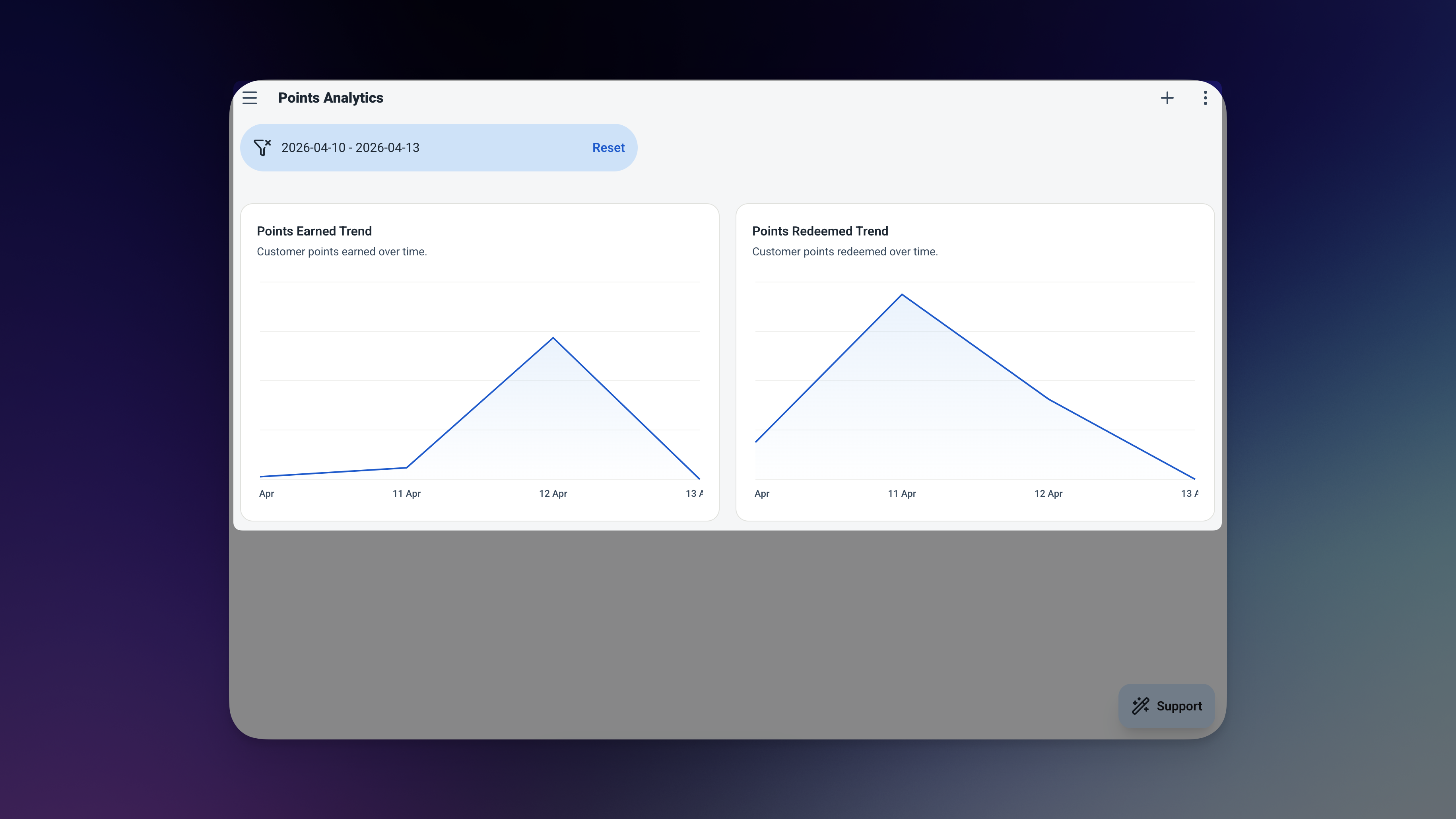Image resolution: width=1456 pixels, height=819 pixels.
Task: Click the clear-filter funnel icon
Action: click(x=262, y=148)
